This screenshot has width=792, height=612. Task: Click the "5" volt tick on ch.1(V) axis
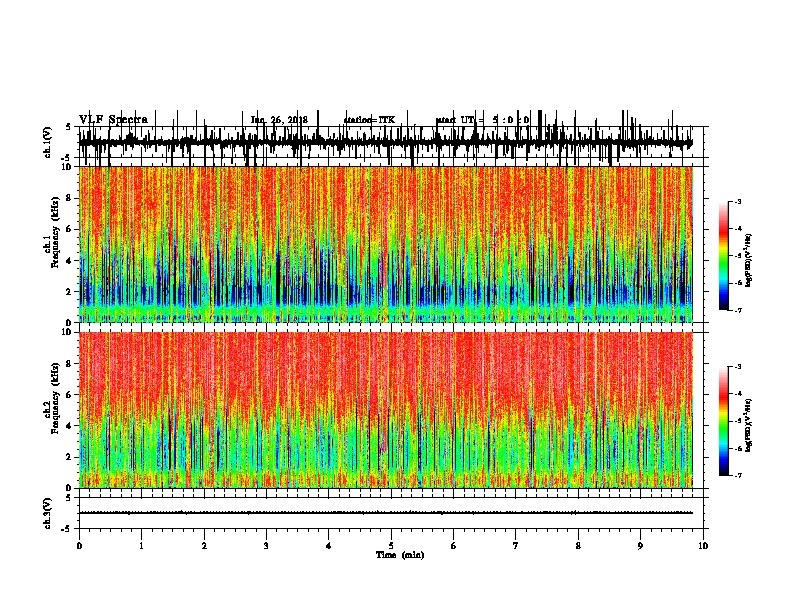[69, 127]
